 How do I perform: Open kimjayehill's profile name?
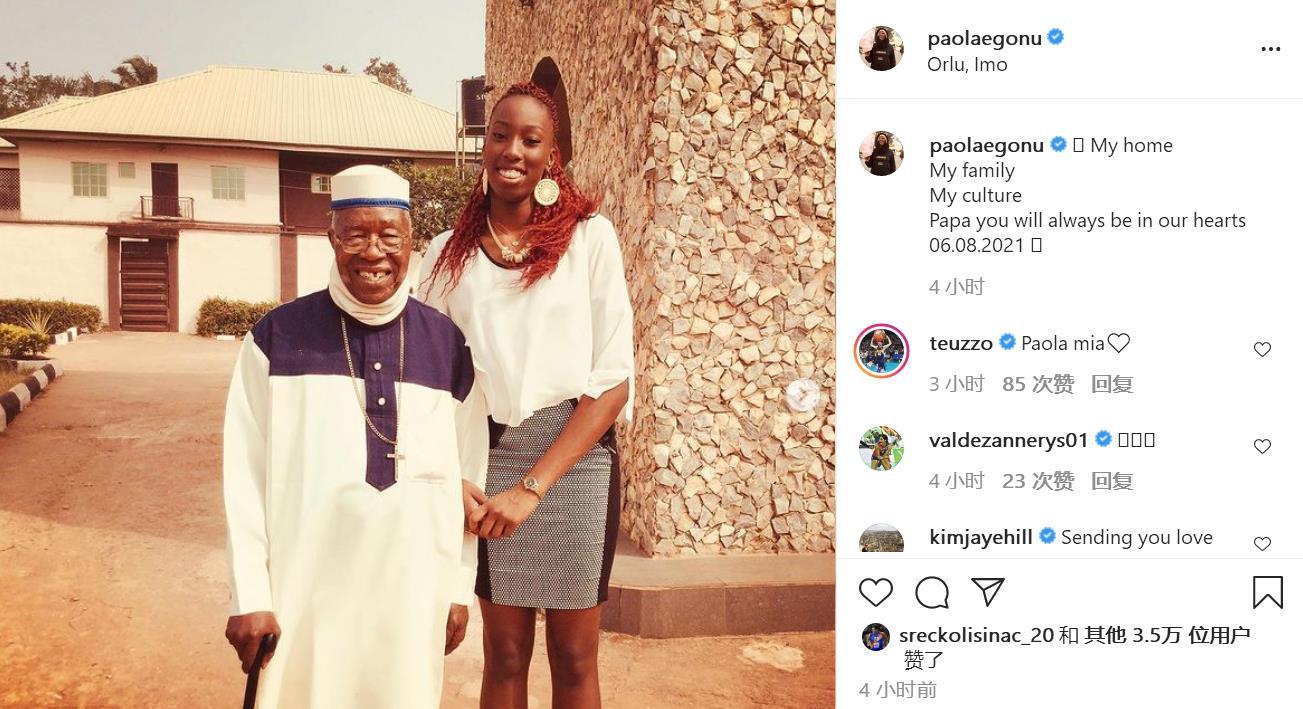[980, 537]
